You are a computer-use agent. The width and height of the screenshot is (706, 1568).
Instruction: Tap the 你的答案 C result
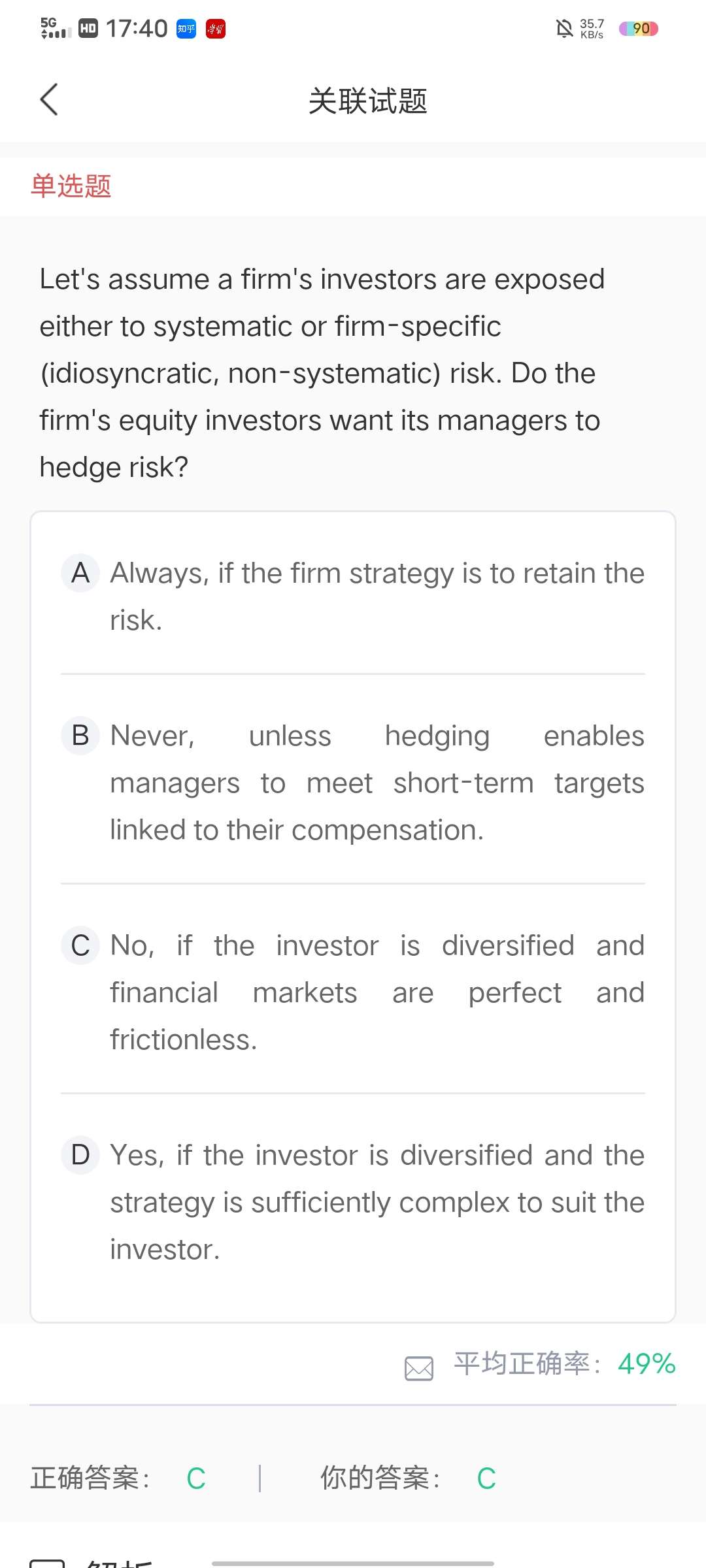pos(408,1478)
